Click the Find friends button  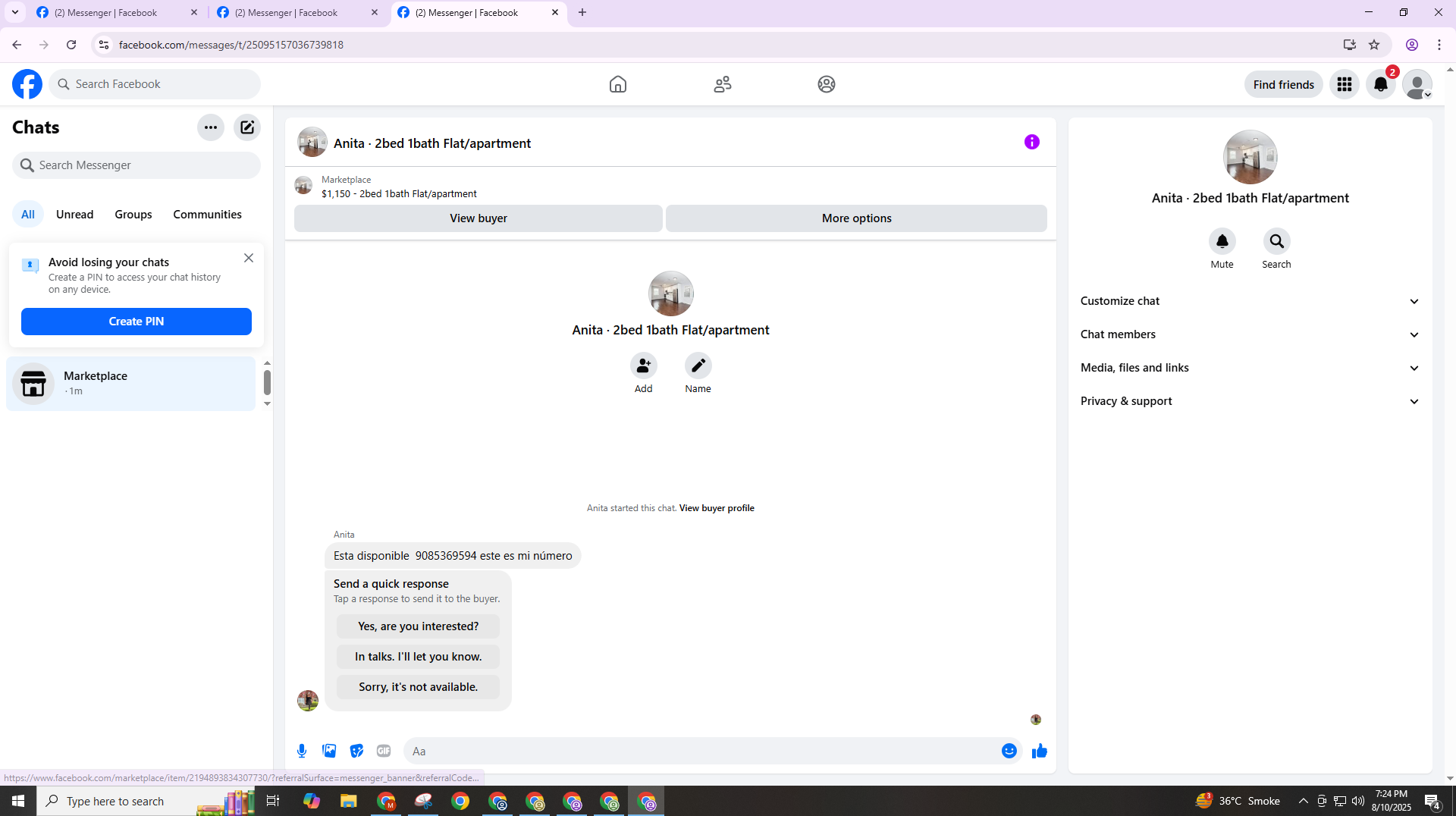[x=1283, y=84]
